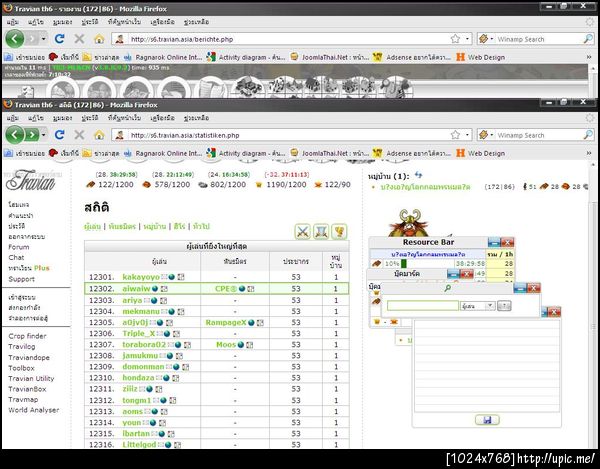Click the magnifier icon in the search popup
This screenshot has height=469, width=600.
tap(447, 288)
